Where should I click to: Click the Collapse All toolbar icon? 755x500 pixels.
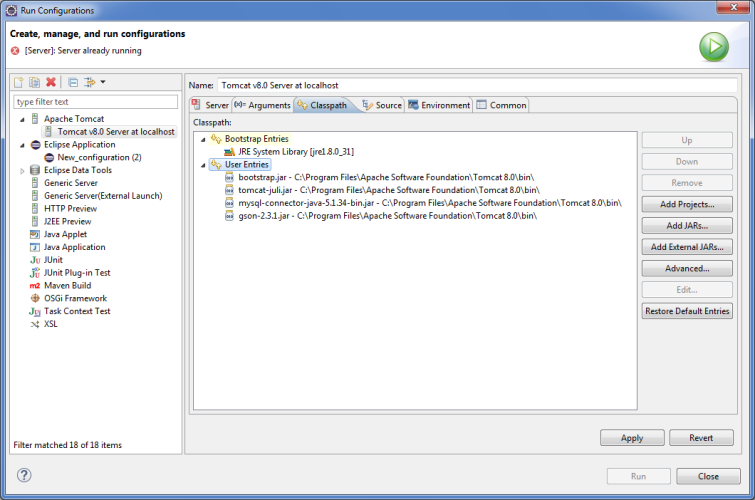coord(73,82)
